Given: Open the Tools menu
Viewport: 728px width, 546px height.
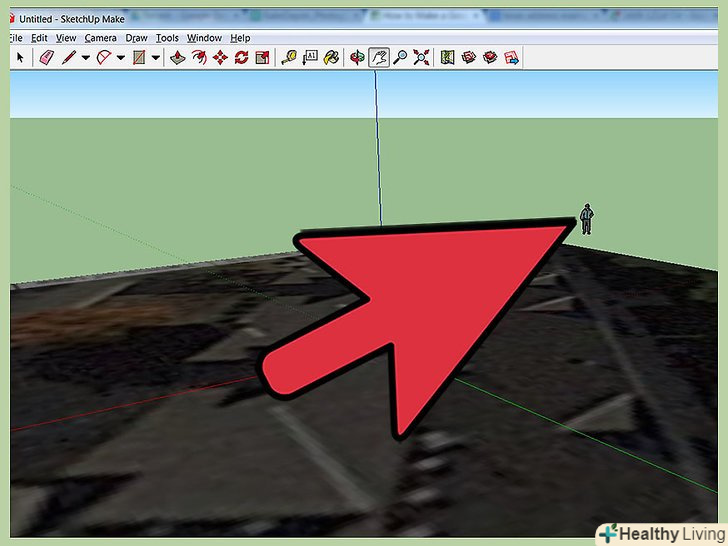Looking at the screenshot, I should (167, 38).
